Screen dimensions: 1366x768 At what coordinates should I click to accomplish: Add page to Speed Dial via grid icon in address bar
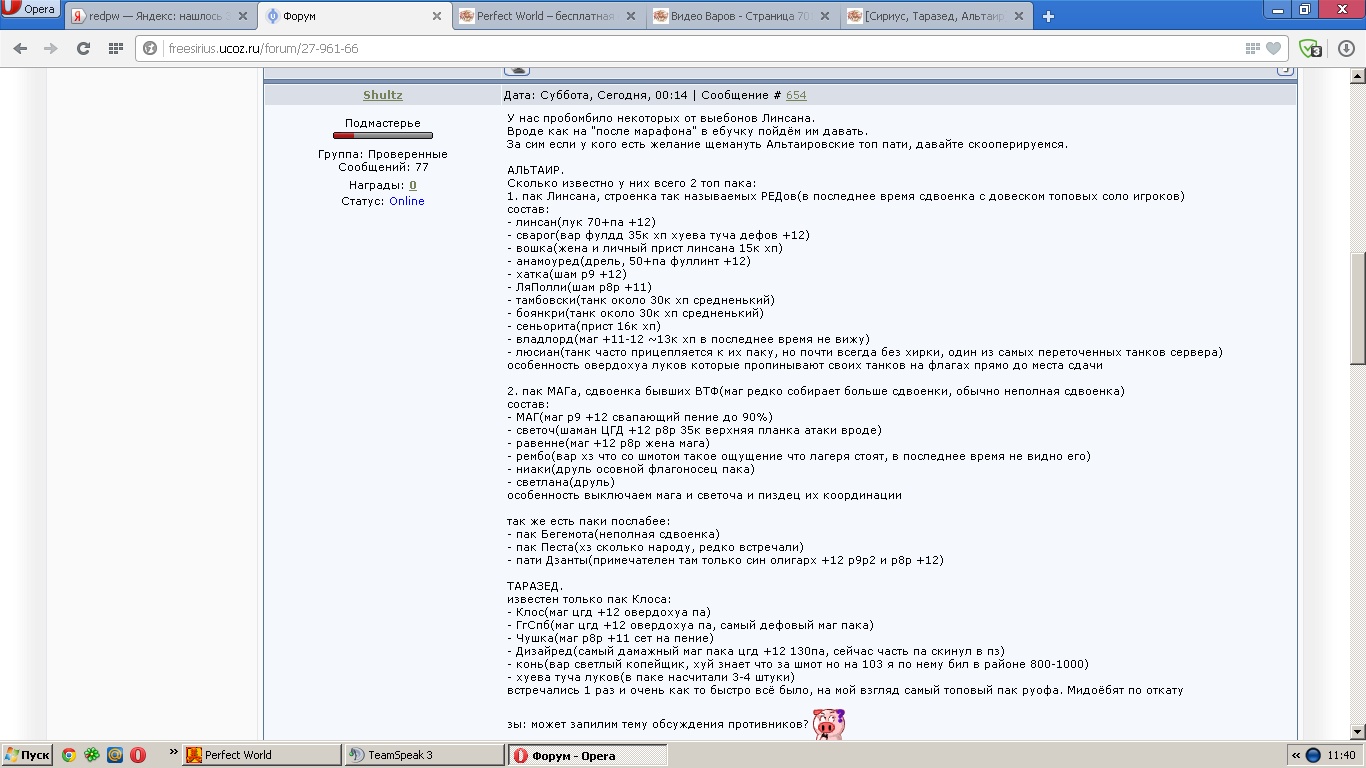coord(1252,48)
